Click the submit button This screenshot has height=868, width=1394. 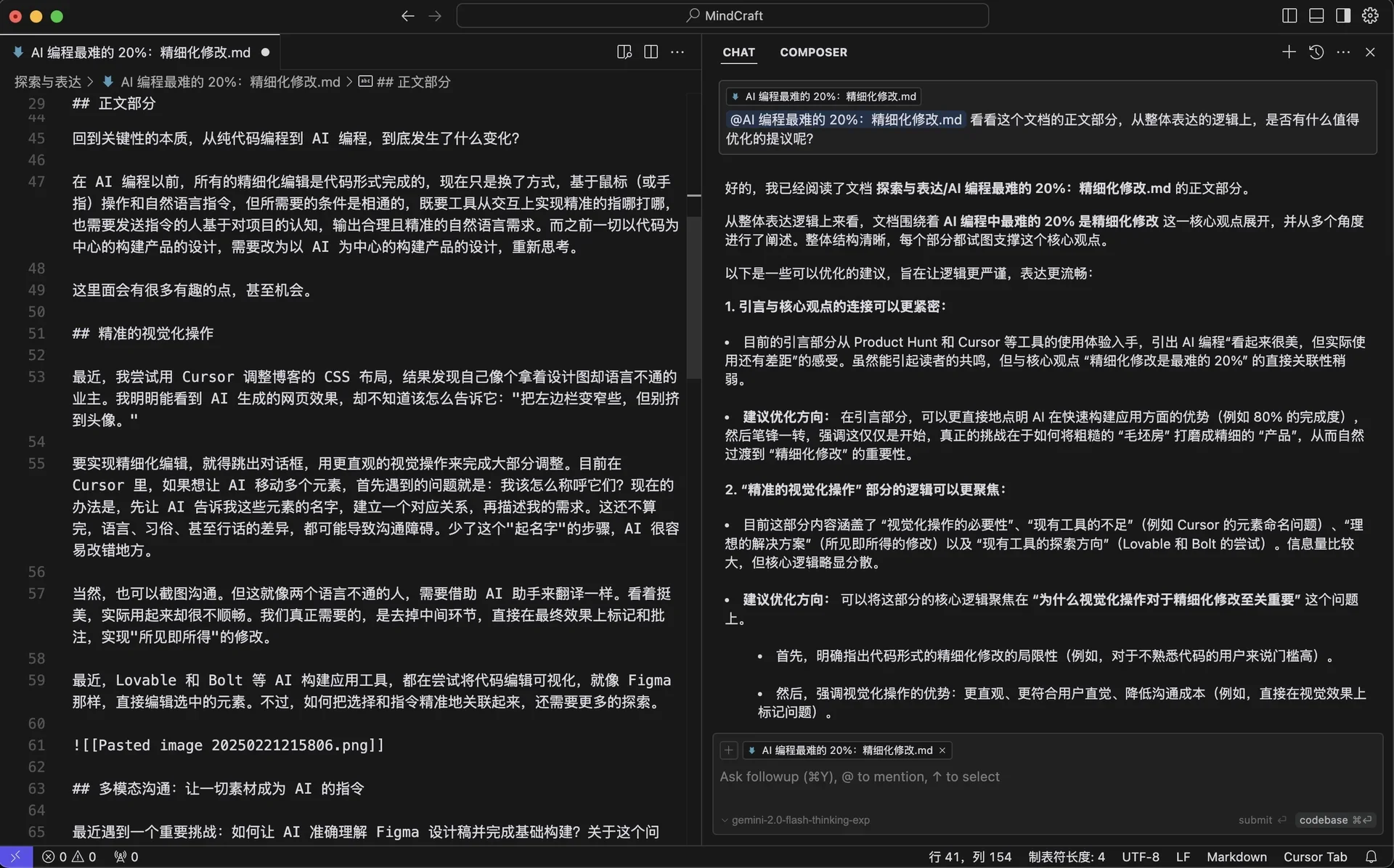click(x=1262, y=820)
